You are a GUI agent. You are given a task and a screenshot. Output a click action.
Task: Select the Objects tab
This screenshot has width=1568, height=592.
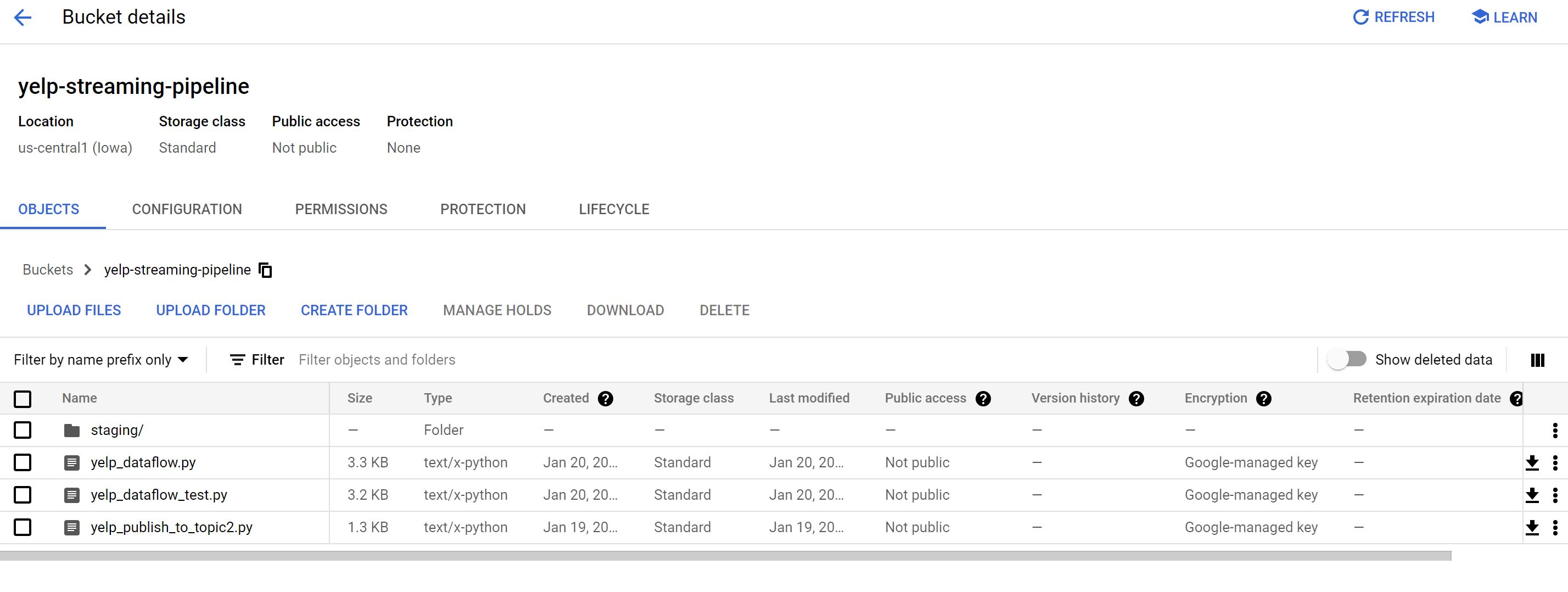pyautogui.click(x=49, y=210)
